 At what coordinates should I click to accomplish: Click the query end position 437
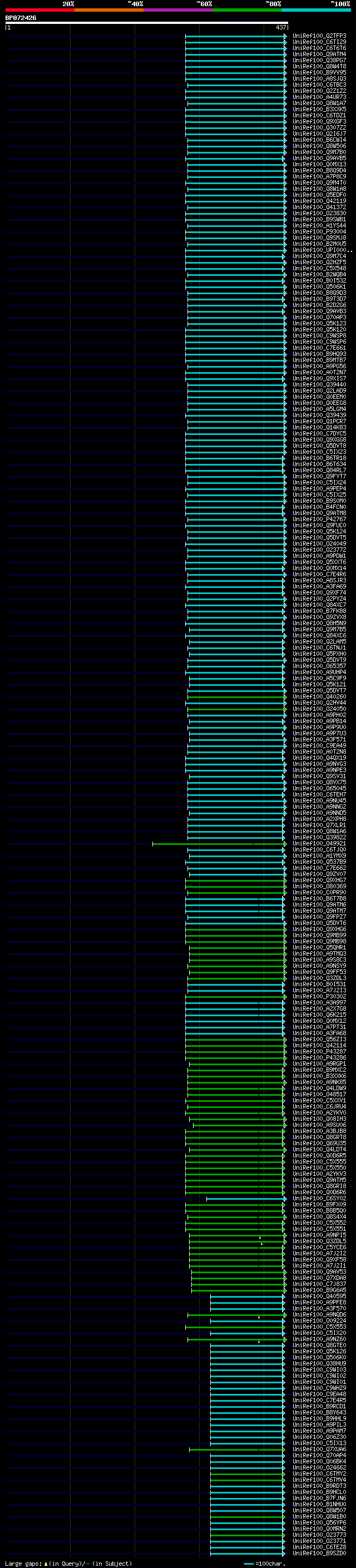[x=280, y=27]
